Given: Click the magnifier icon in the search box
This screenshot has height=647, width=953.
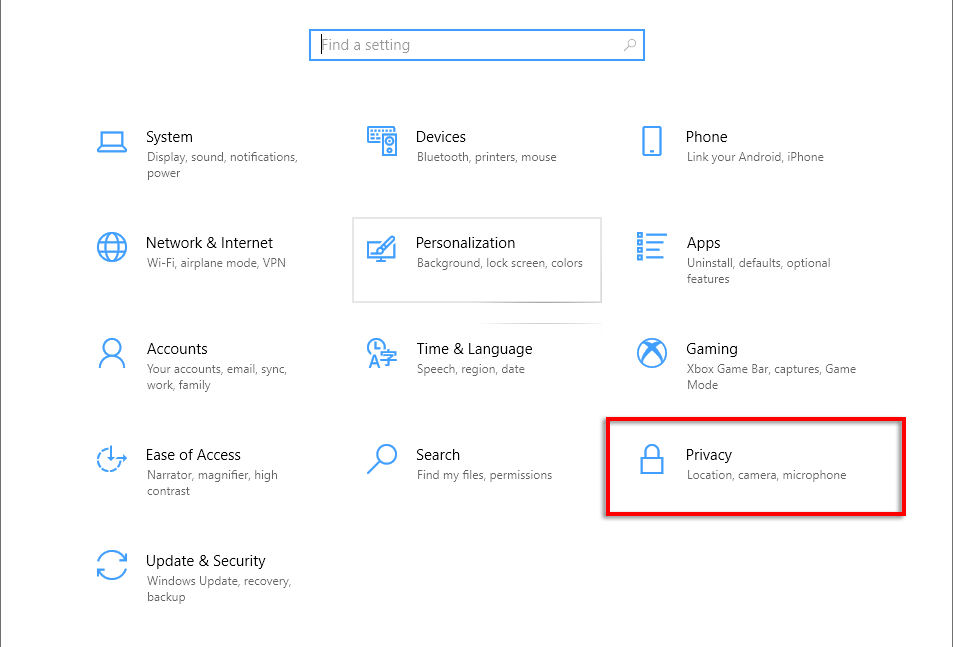Looking at the screenshot, I should tap(630, 45).
